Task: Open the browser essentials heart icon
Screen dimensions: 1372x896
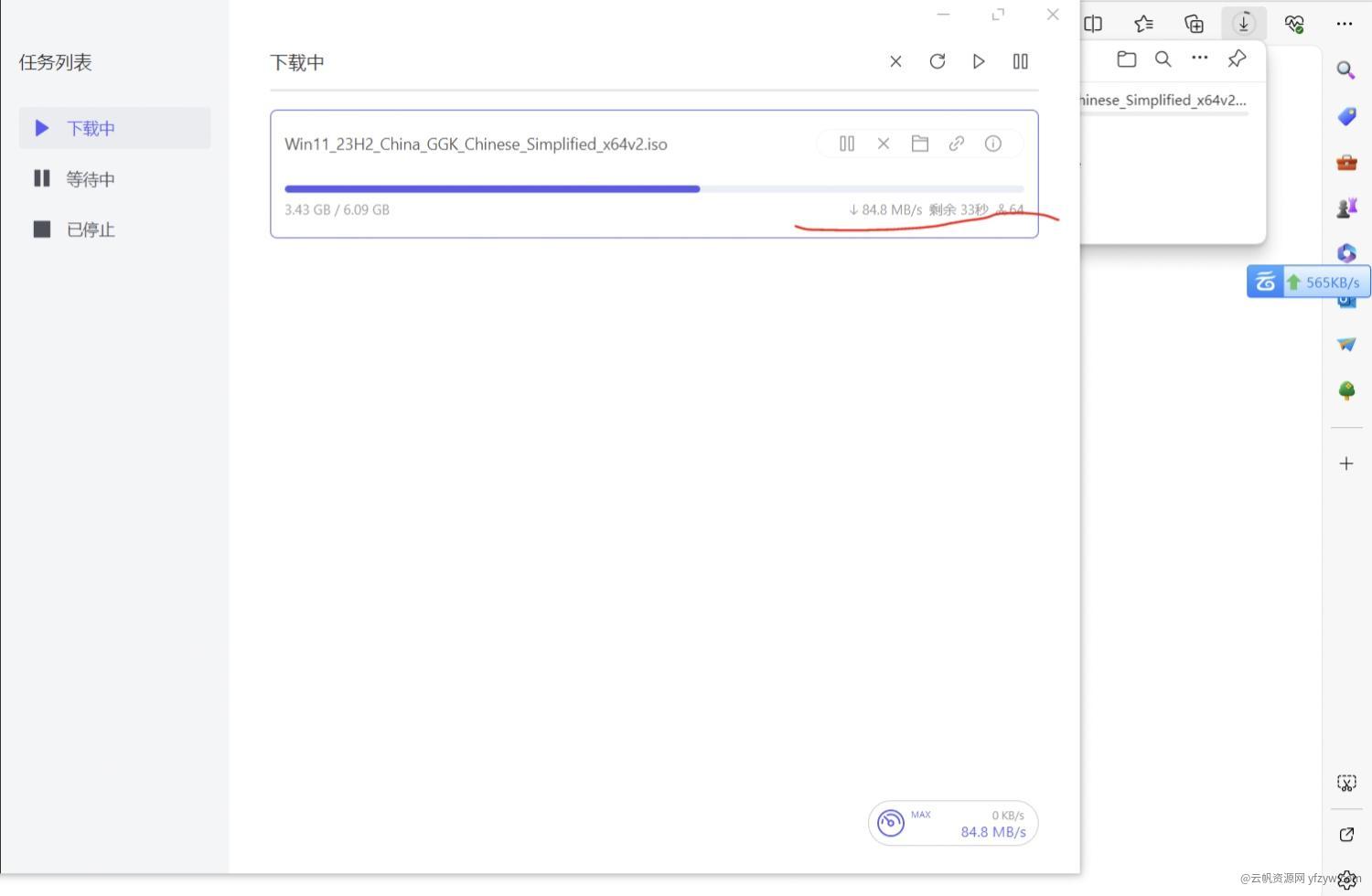Action: [1294, 24]
